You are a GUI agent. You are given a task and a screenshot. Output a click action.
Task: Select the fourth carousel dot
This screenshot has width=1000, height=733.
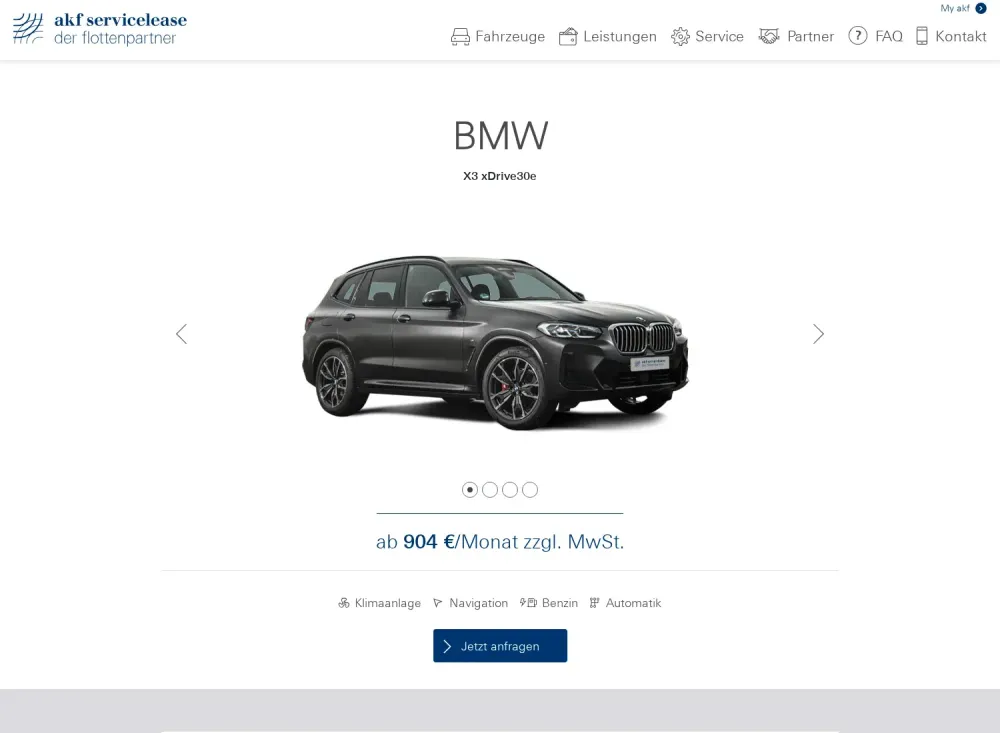pos(530,490)
